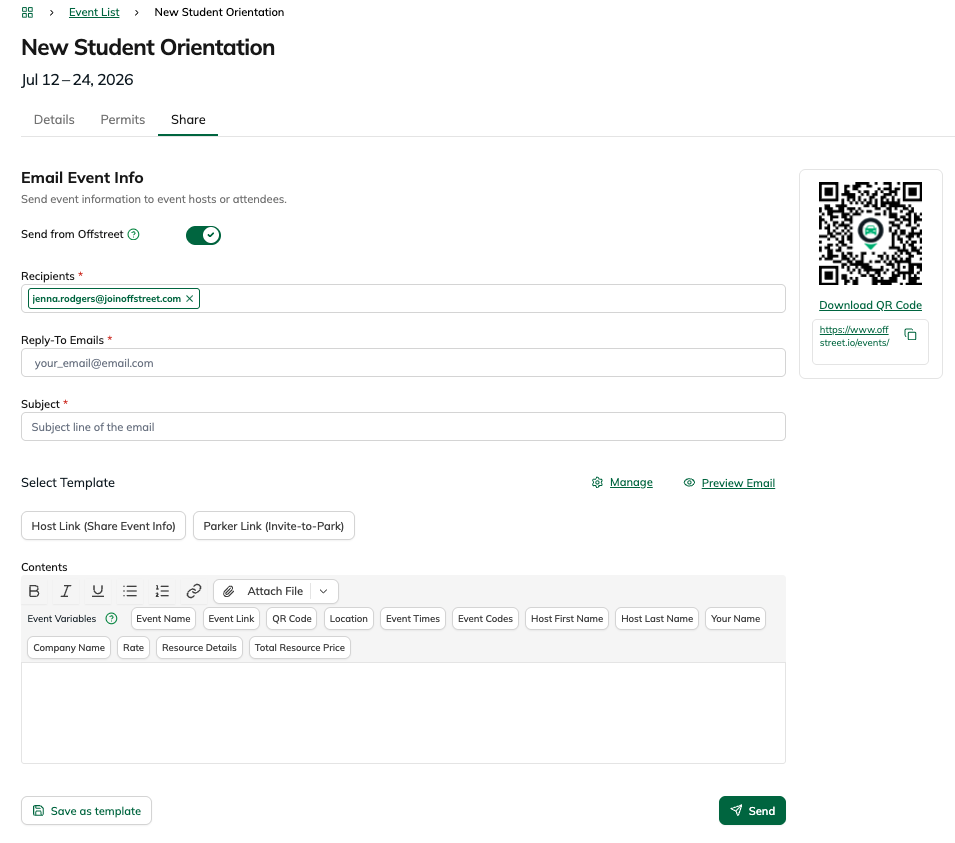Insert a bulleted list
Screen dimensions: 955x843
point(130,591)
